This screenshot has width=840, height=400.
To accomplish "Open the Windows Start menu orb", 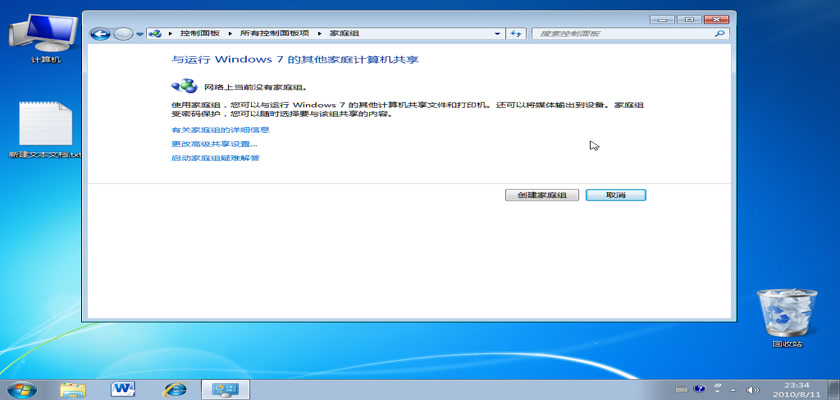I will 22,388.
